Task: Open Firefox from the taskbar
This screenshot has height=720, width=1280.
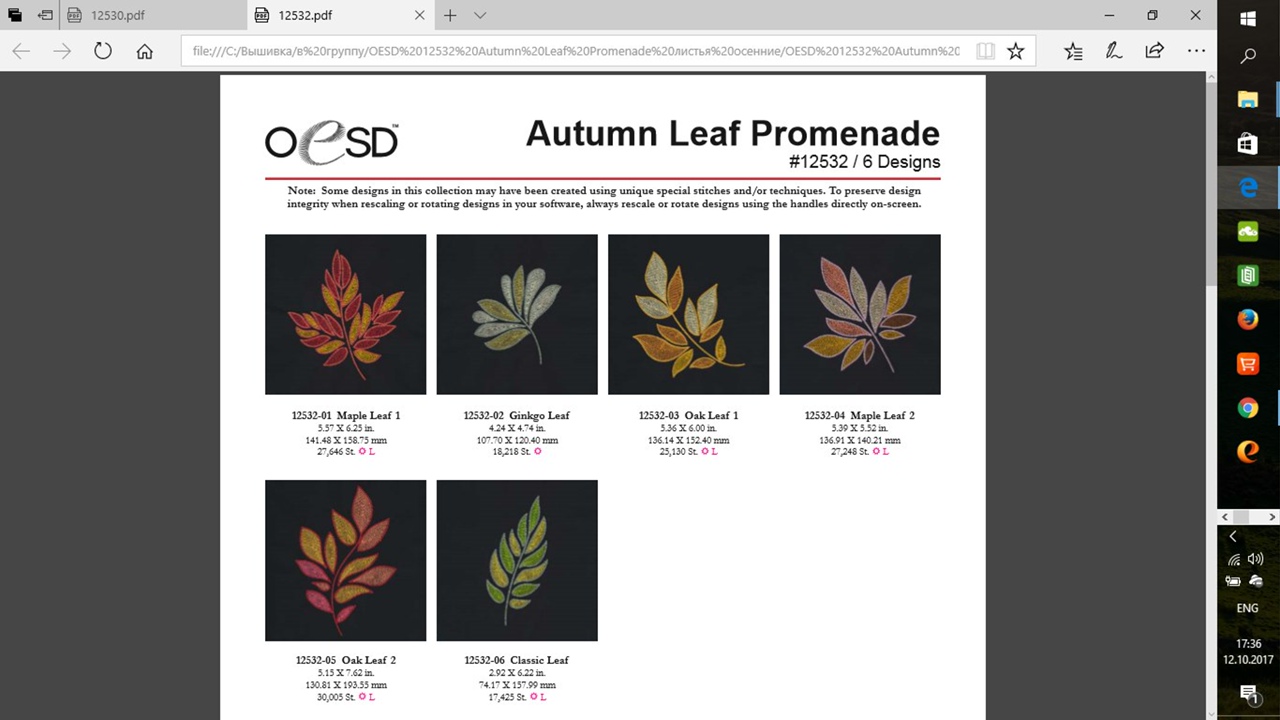Action: [x=1247, y=319]
